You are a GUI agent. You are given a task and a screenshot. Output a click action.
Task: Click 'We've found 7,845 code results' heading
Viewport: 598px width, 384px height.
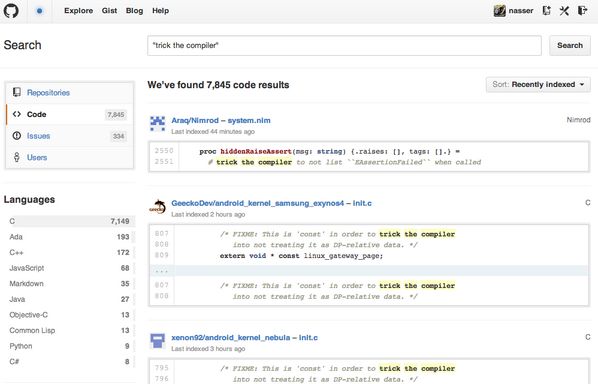click(218, 85)
